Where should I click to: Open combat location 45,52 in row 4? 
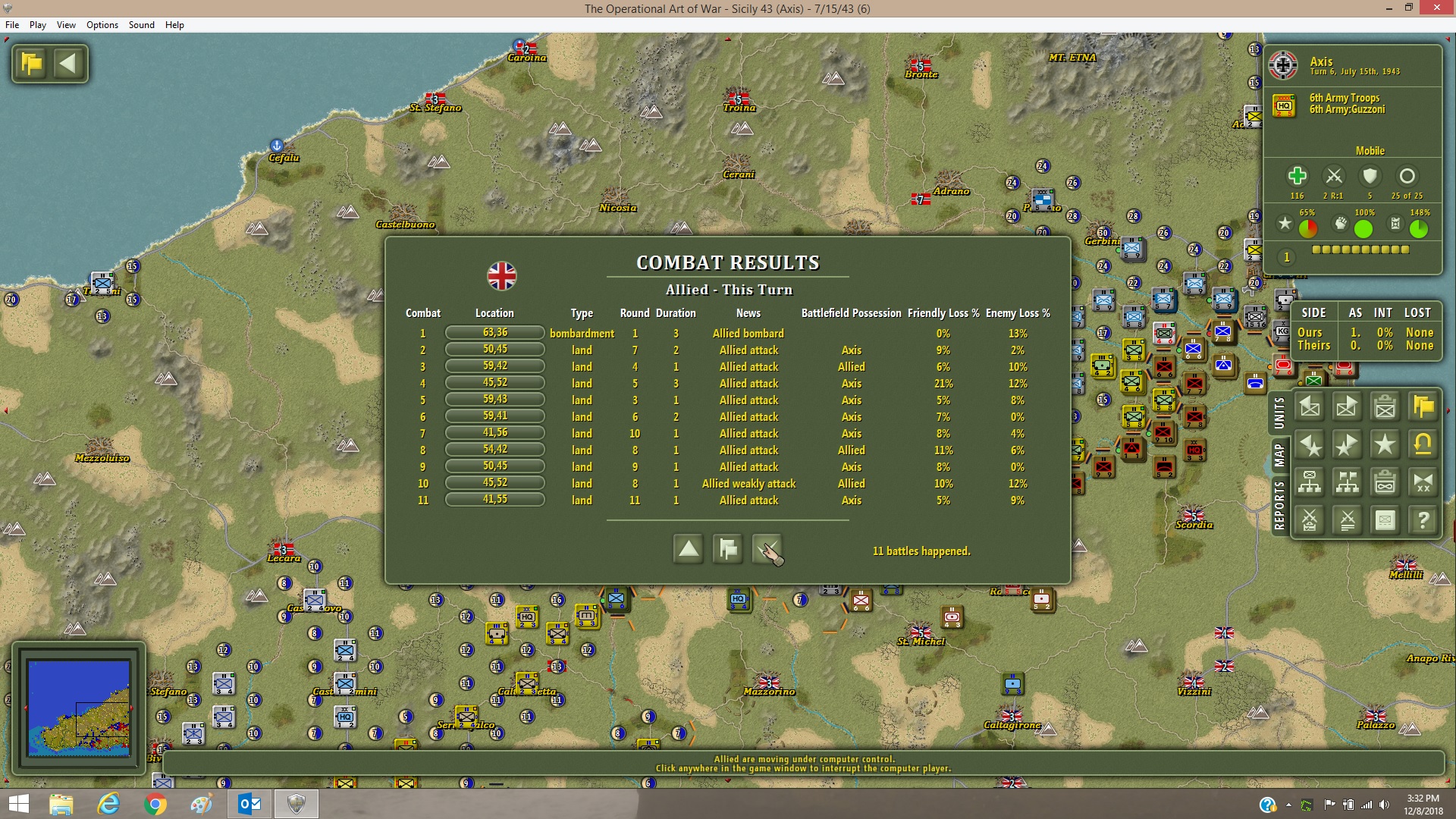[x=494, y=383]
